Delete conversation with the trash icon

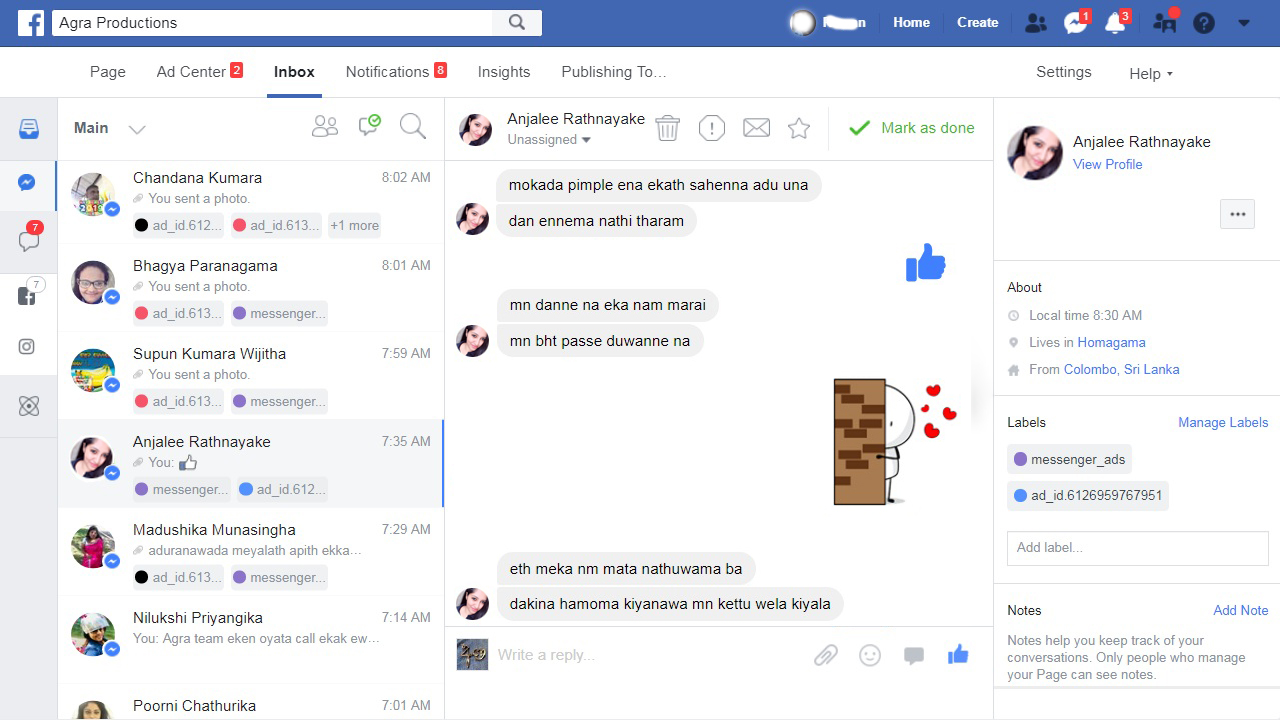tap(667, 128)
